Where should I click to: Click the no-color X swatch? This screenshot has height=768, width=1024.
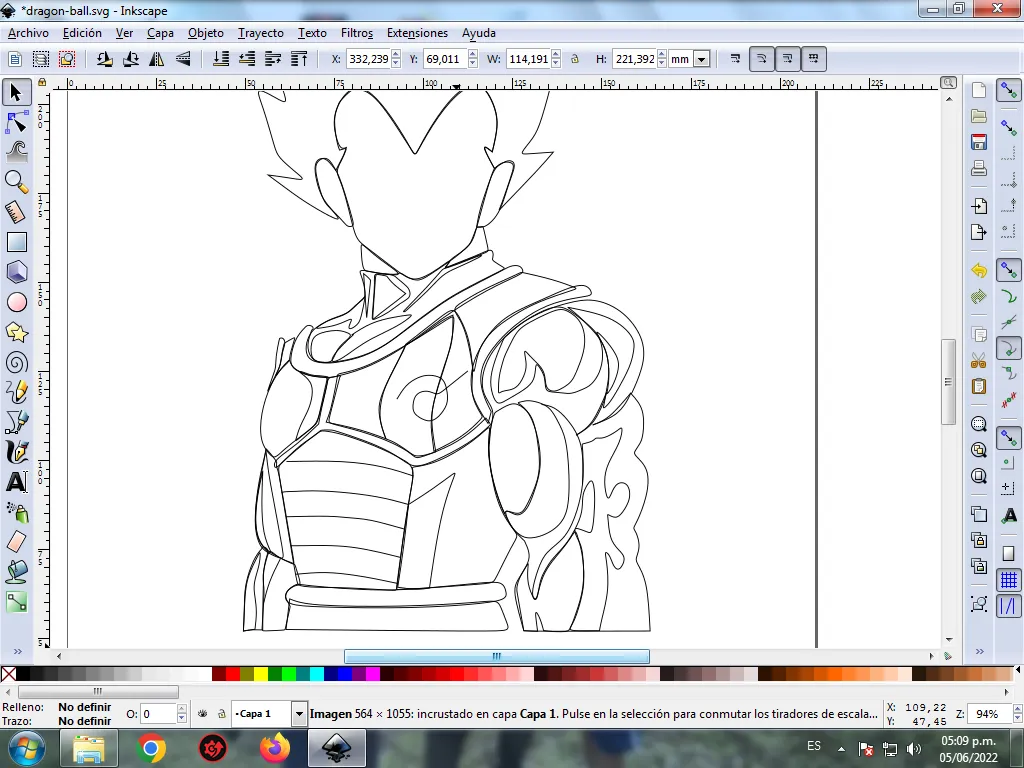[x=8, y=674]
